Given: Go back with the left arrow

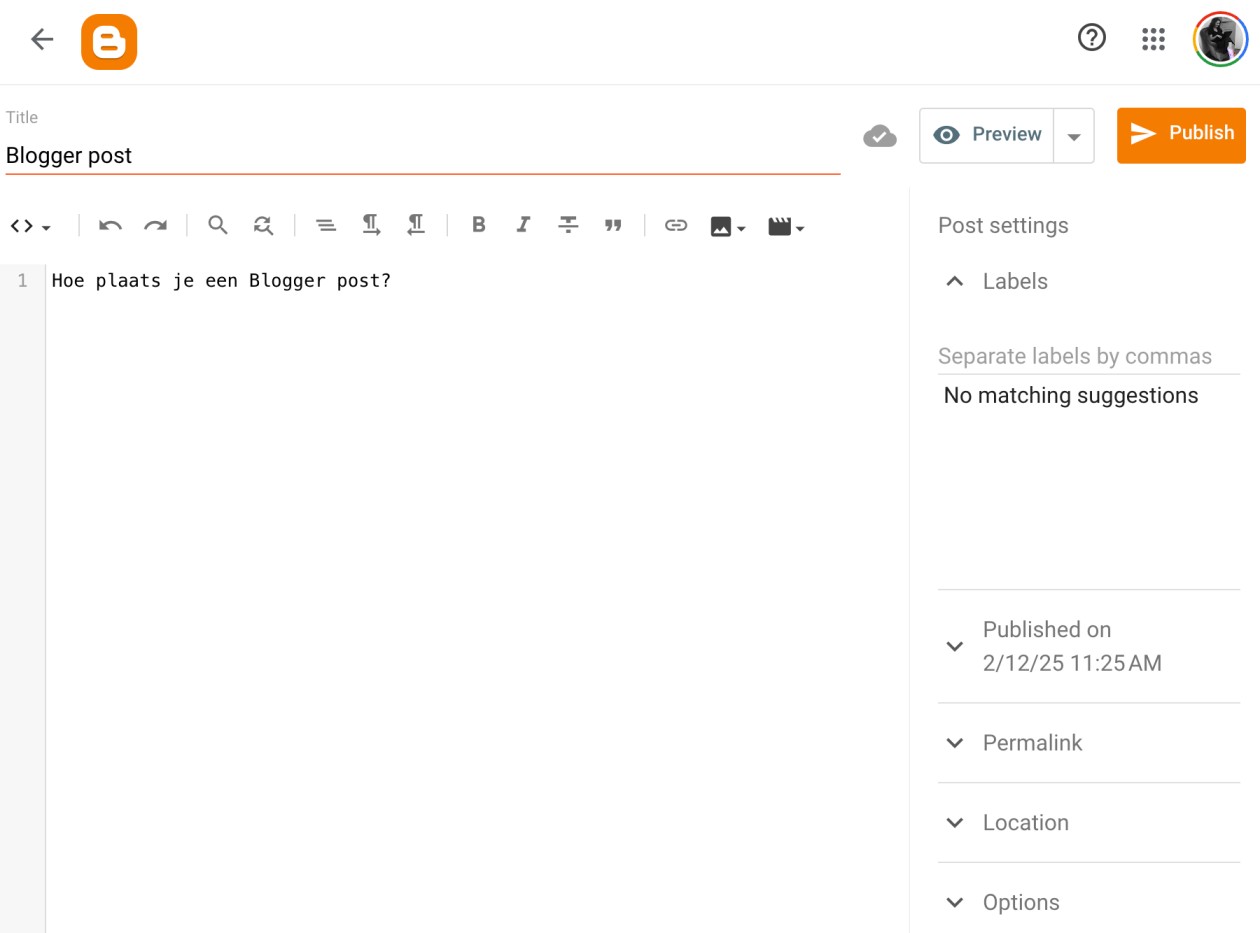Looking at the screenshot, I should point(41,40).
